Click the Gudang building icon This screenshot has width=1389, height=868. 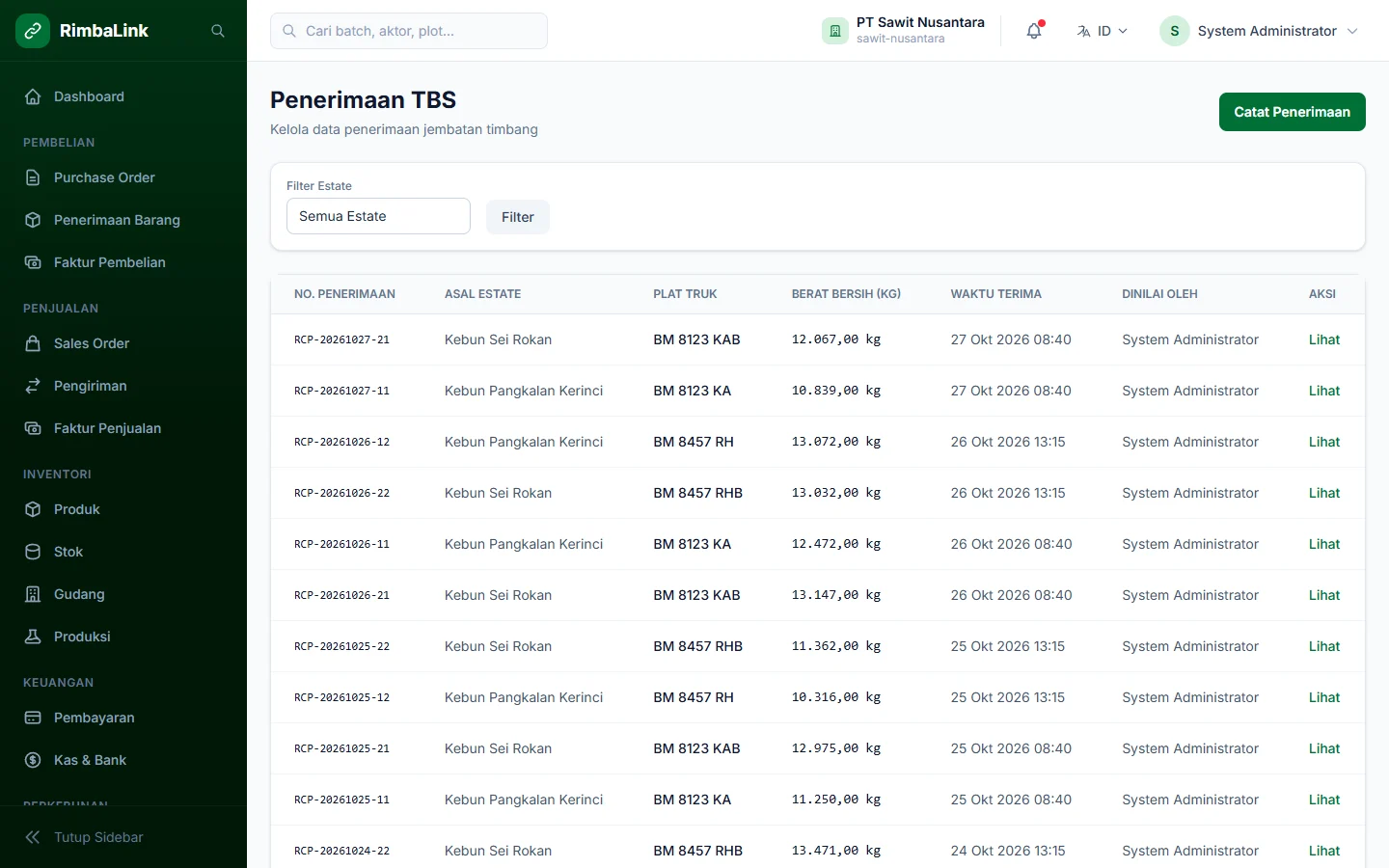[x=33, y=594]
